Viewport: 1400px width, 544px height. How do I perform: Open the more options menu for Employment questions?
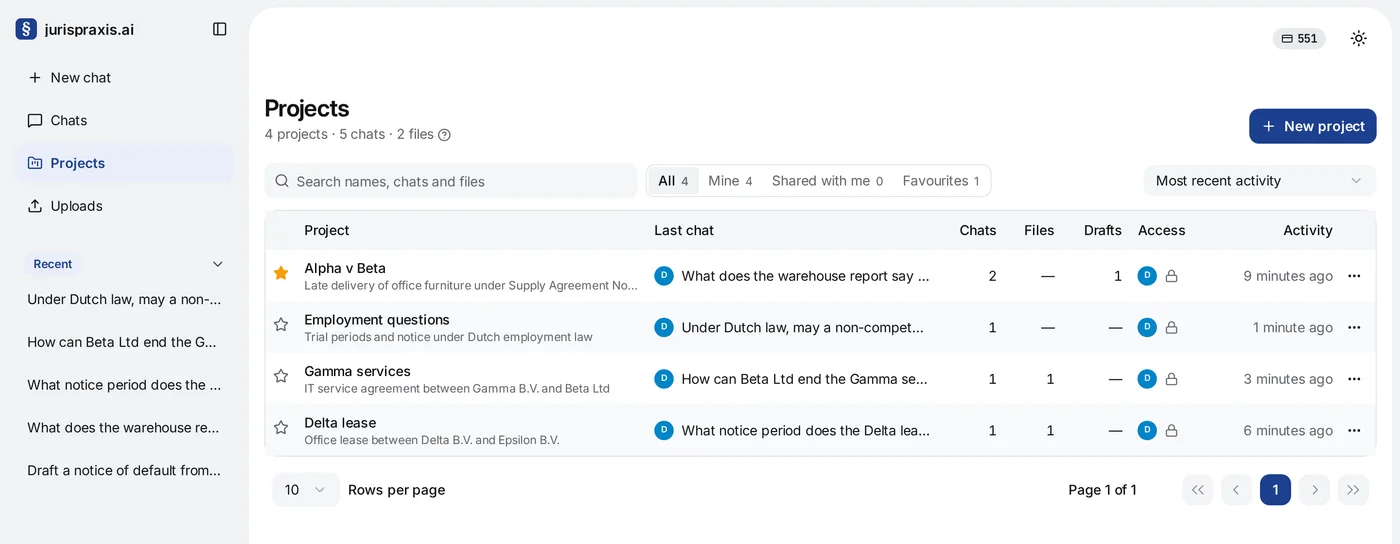point(1354,327)
